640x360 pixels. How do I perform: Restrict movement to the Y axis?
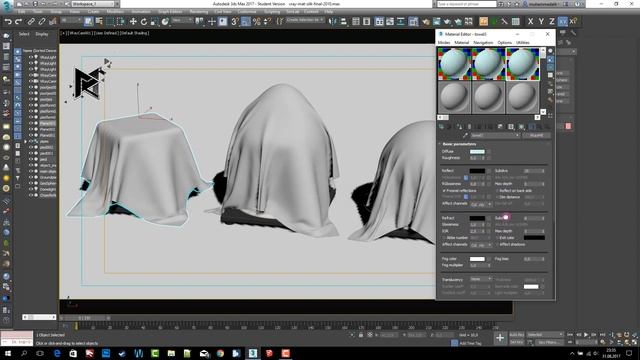[541, 22]
